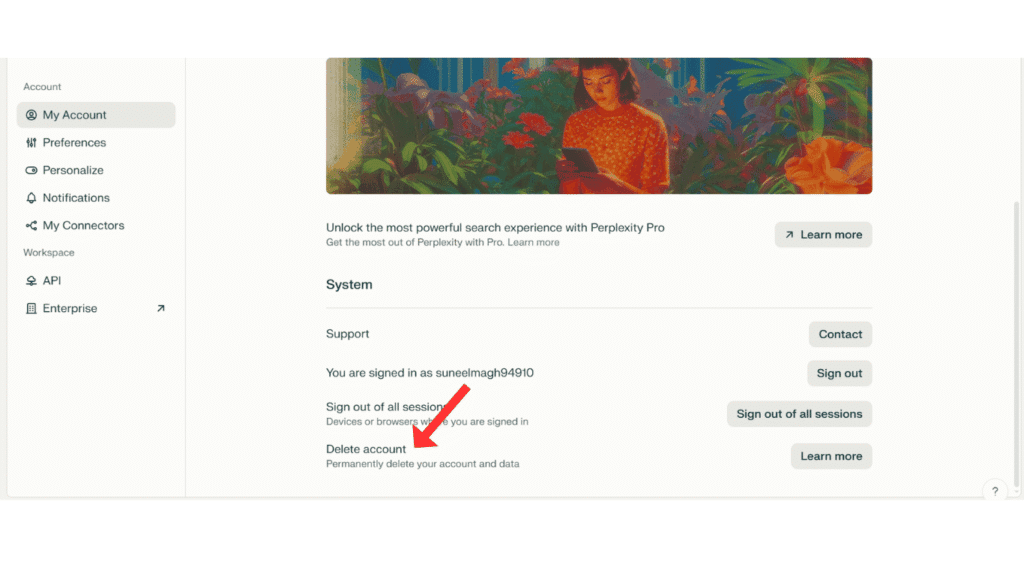Open help via the question mark icon

[994, 491]
